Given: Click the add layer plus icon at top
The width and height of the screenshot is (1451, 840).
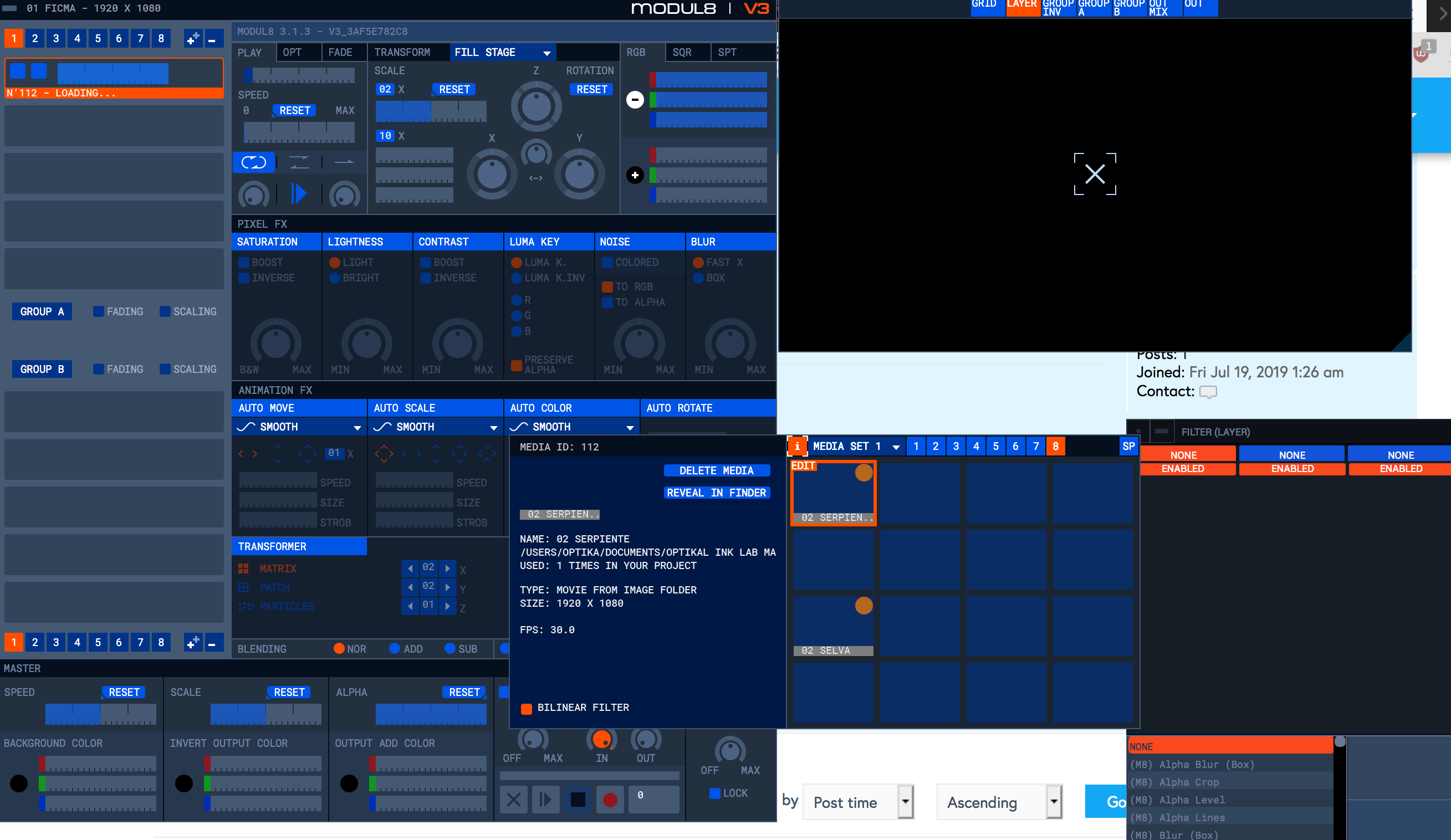Looking at the screenshot, I should 193,39.
